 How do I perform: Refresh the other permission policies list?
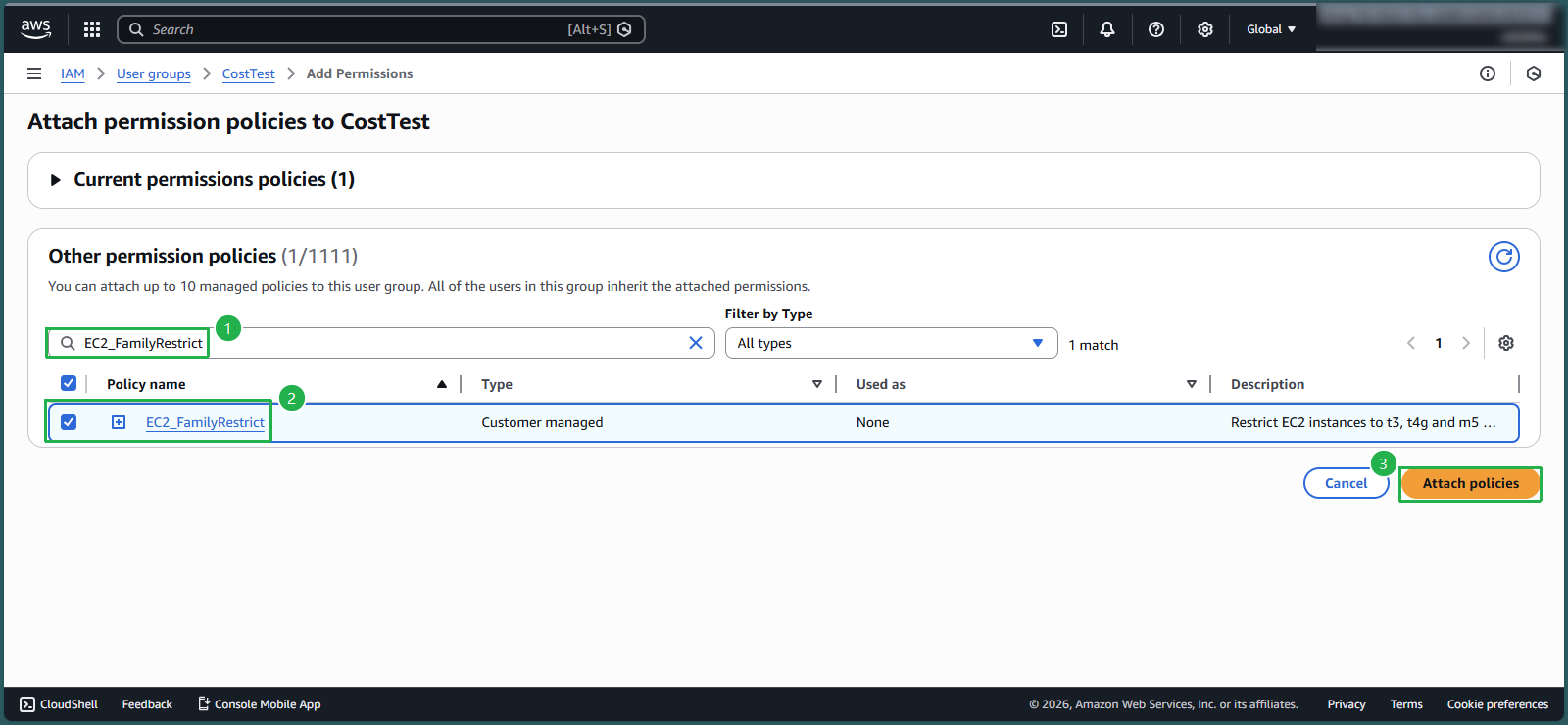click(1503, 257)
